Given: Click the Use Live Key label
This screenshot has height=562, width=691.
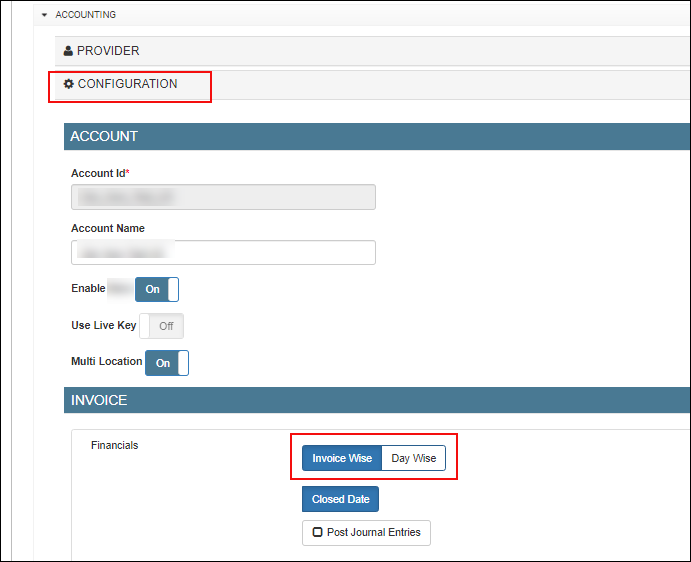Looking at the screenshot, I should tap(104, 325).
